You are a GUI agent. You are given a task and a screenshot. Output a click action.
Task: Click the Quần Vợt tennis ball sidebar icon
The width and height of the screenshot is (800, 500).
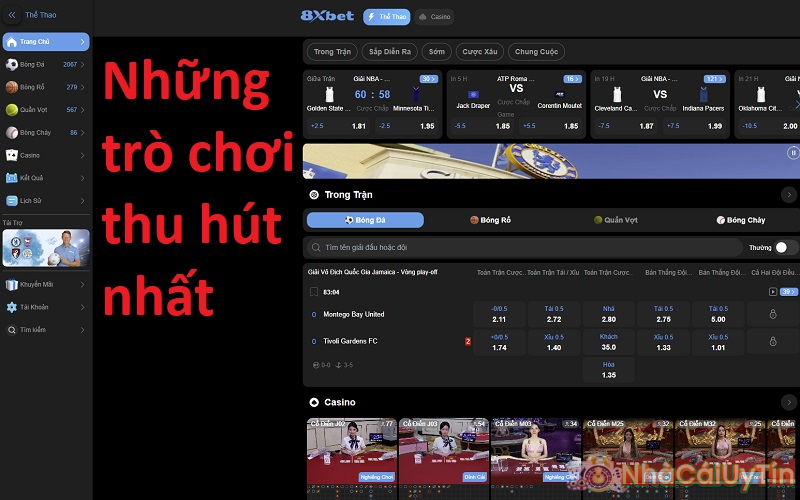click(12, 110)
